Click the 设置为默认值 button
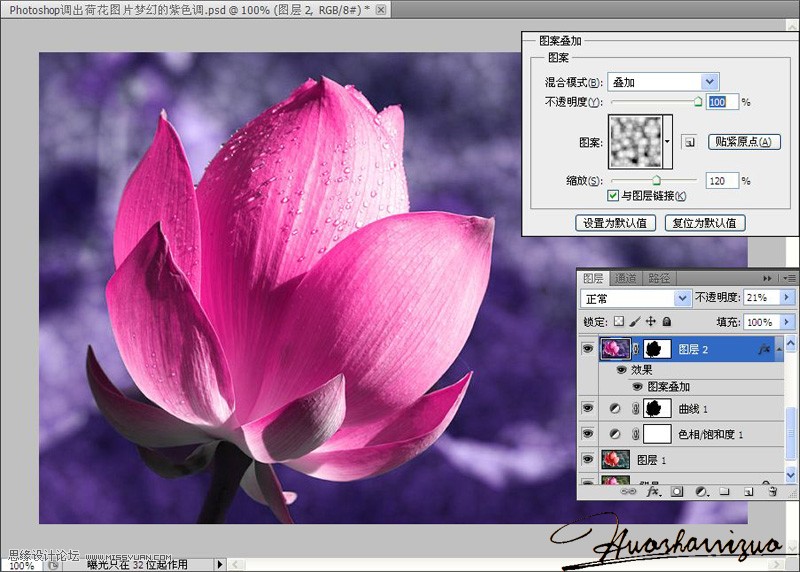Screen dimensions: 800x572 point(615,223)
